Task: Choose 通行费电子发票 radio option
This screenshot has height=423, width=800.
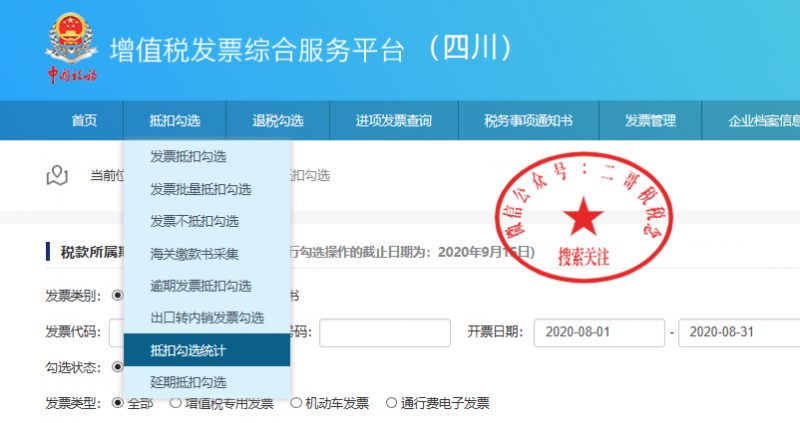Action: point(391,404)
